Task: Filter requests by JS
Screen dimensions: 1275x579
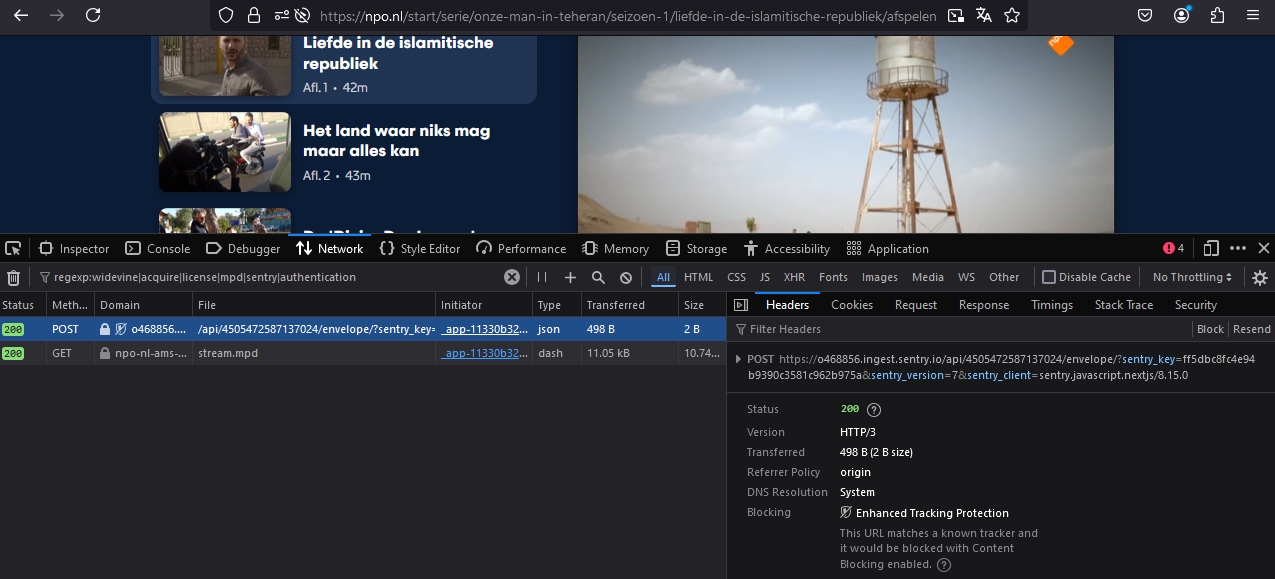Action: [x=765, y=277]
